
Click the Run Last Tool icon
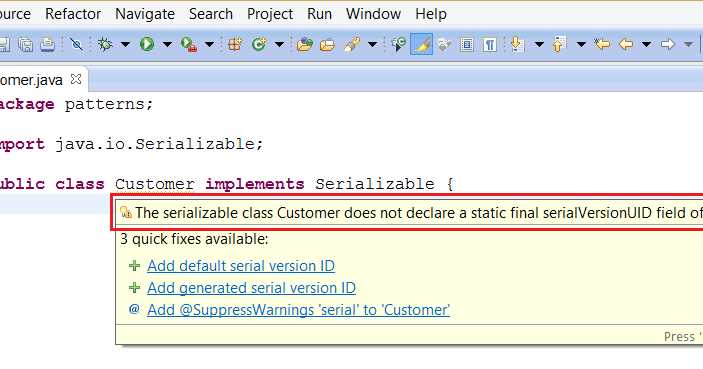(189, 44)
